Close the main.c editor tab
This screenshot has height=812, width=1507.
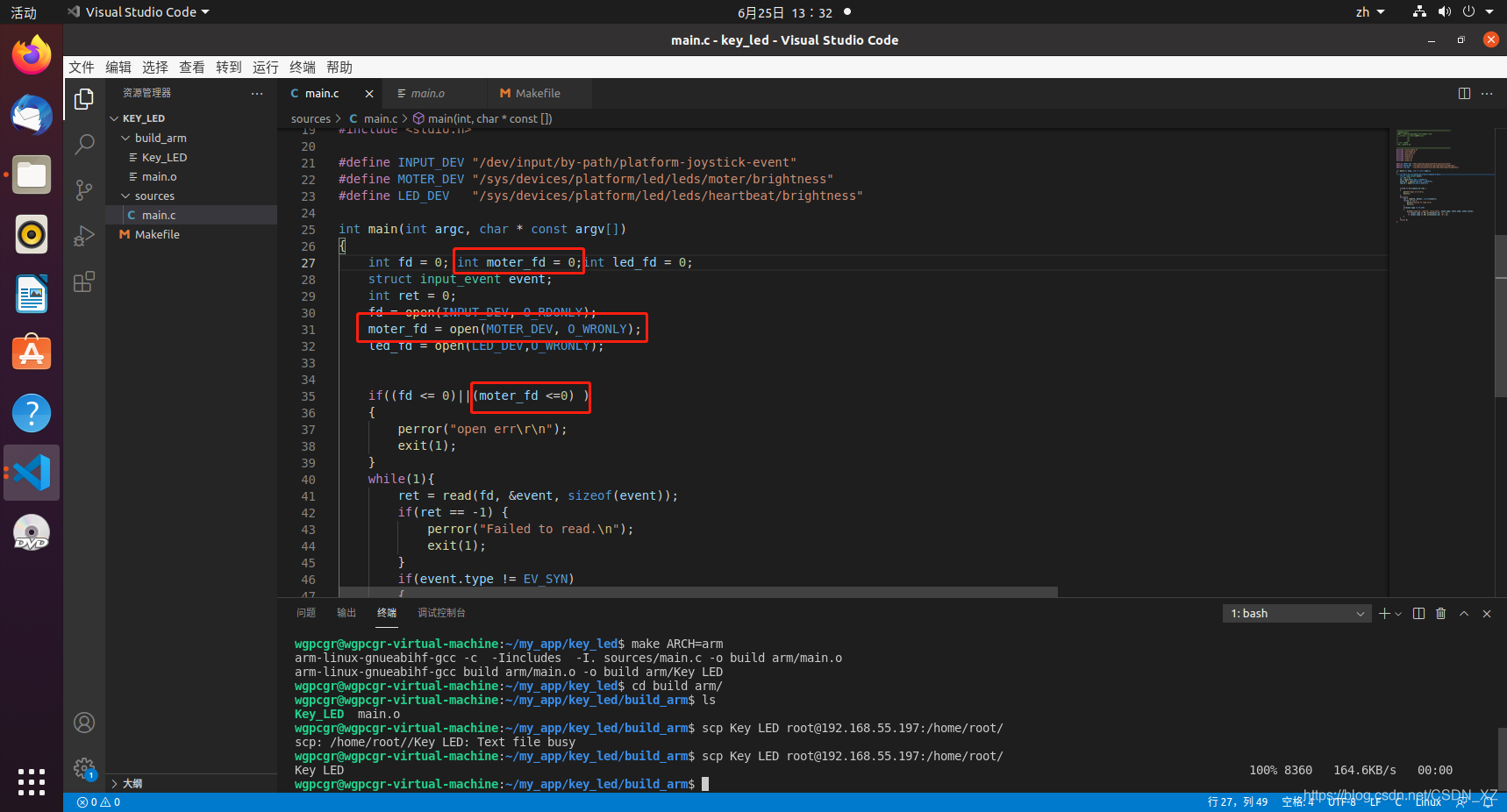pos(369,94)
